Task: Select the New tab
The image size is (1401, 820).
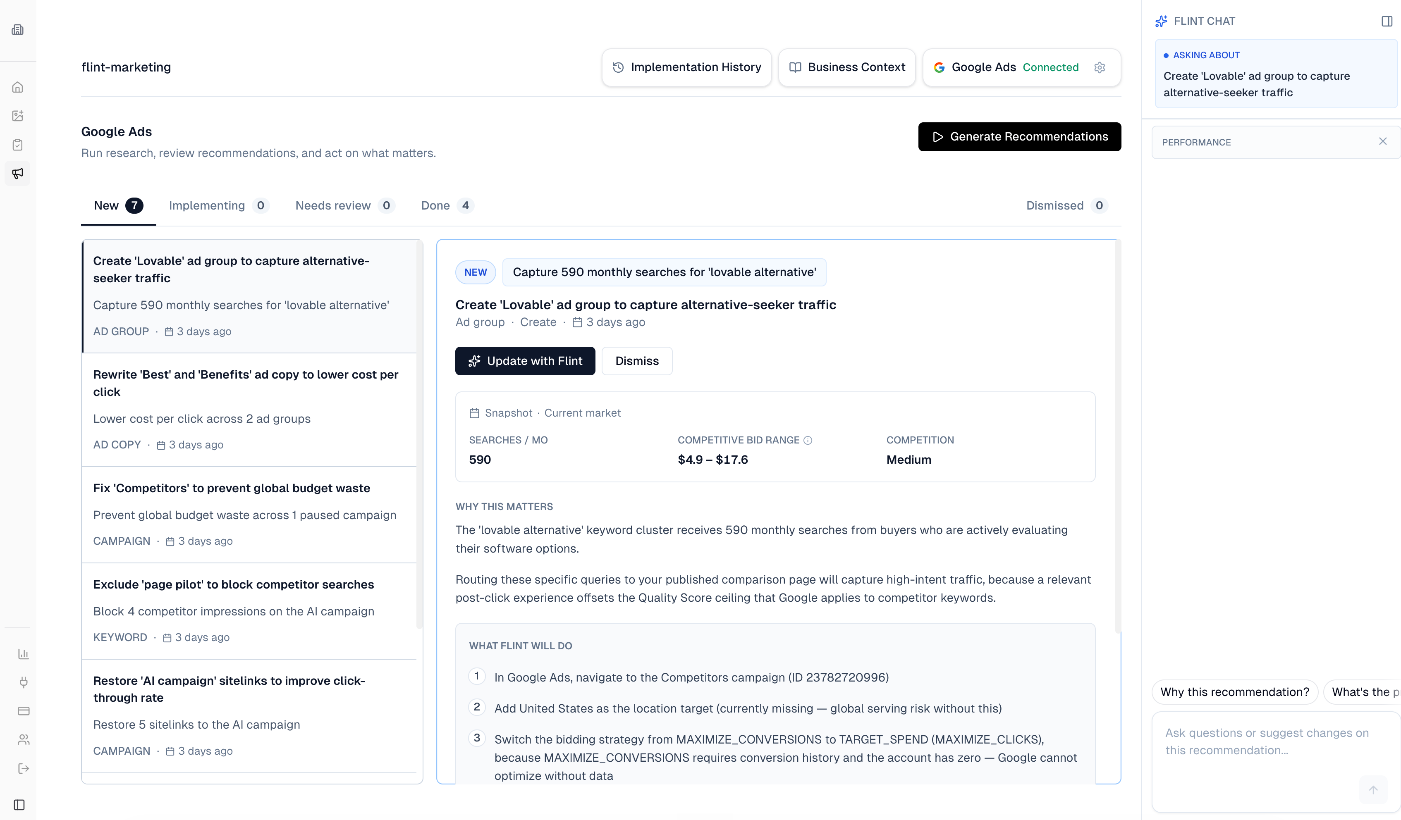Action: click(x=118, y=206)
